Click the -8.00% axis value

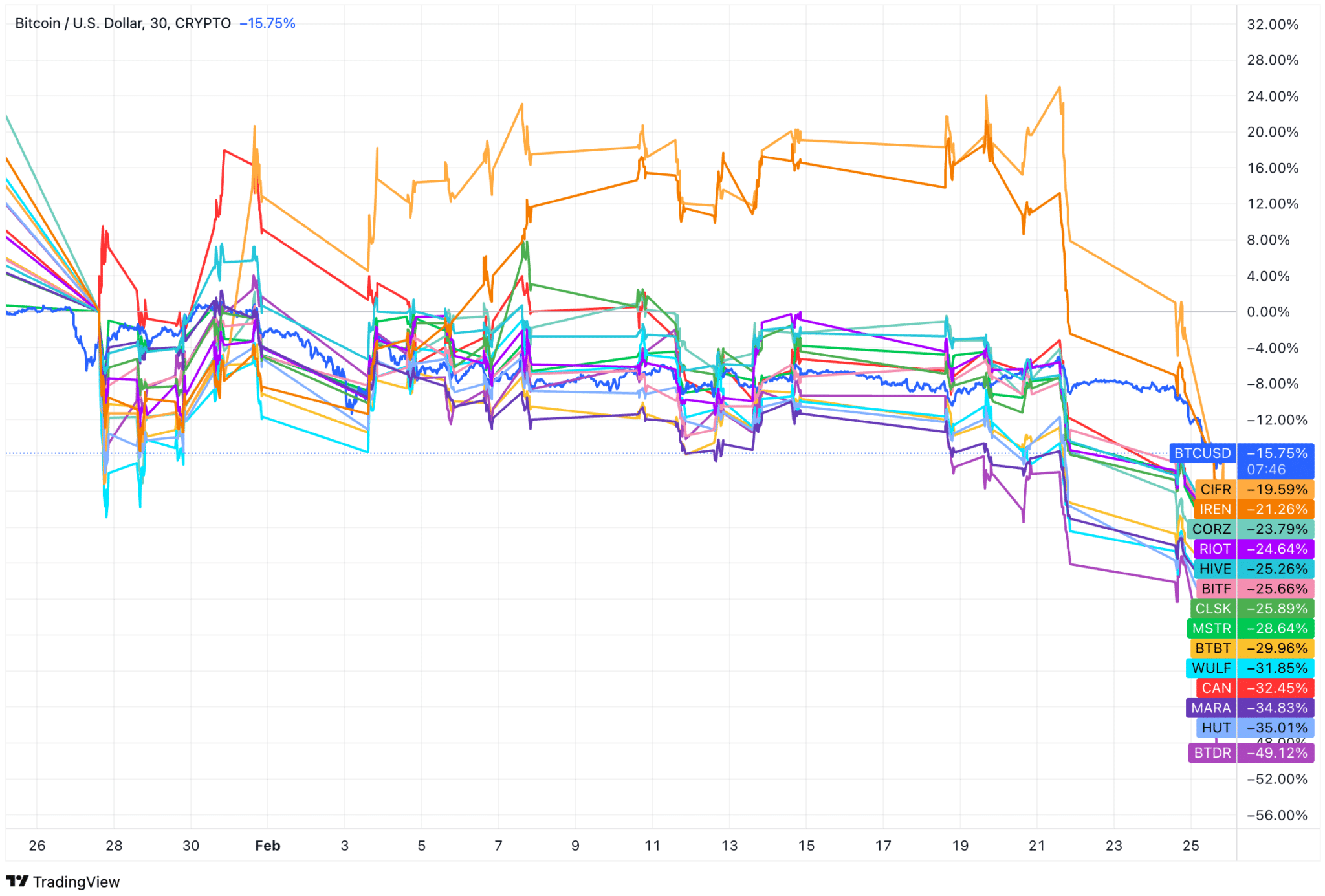(1273, 384)
